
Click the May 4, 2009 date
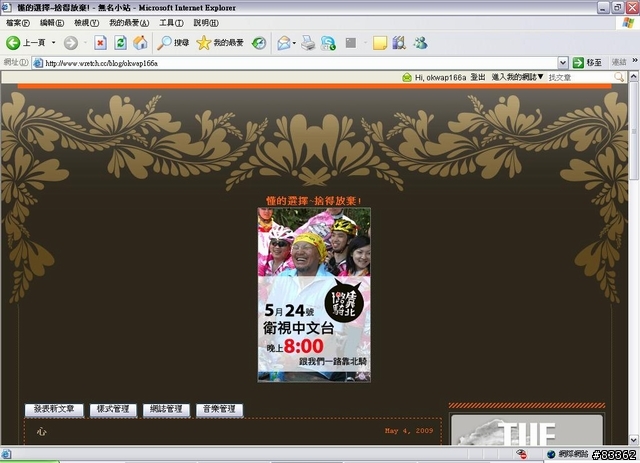click(409, 430)
